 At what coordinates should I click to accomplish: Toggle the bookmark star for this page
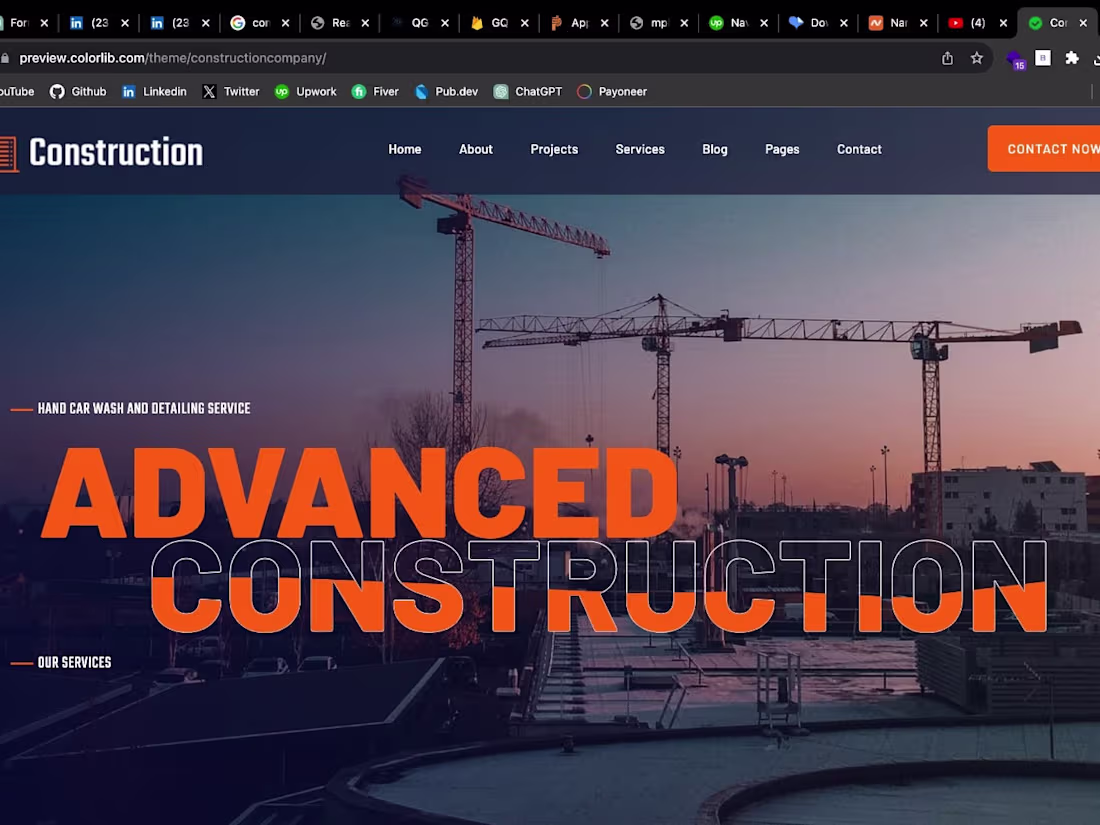[976, 58]
